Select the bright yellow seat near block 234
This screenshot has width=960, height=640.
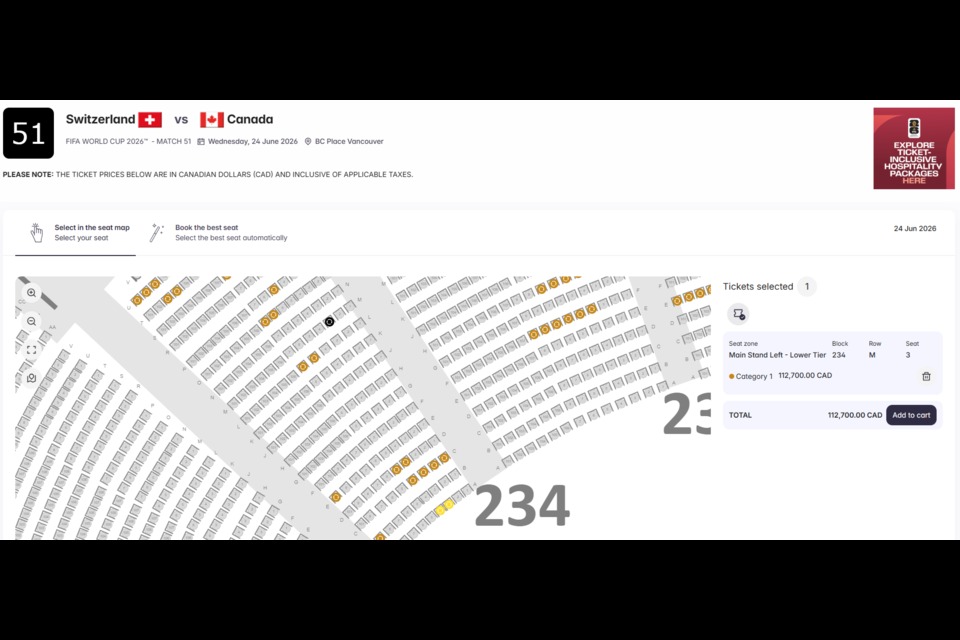click(x=440, y=510)
